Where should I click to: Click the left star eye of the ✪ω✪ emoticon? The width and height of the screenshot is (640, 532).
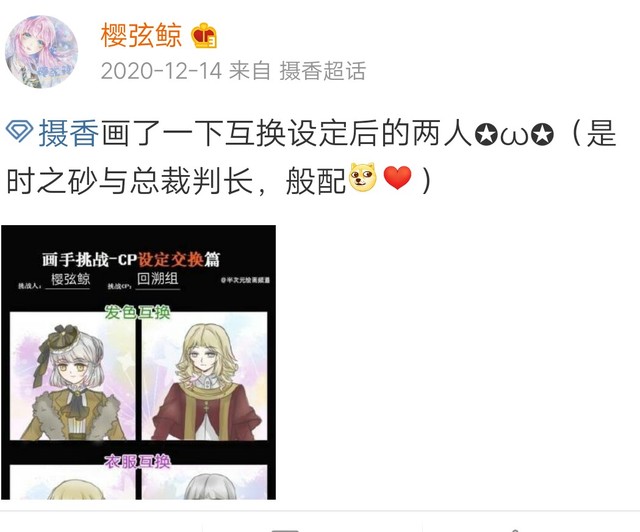point(486,135)
